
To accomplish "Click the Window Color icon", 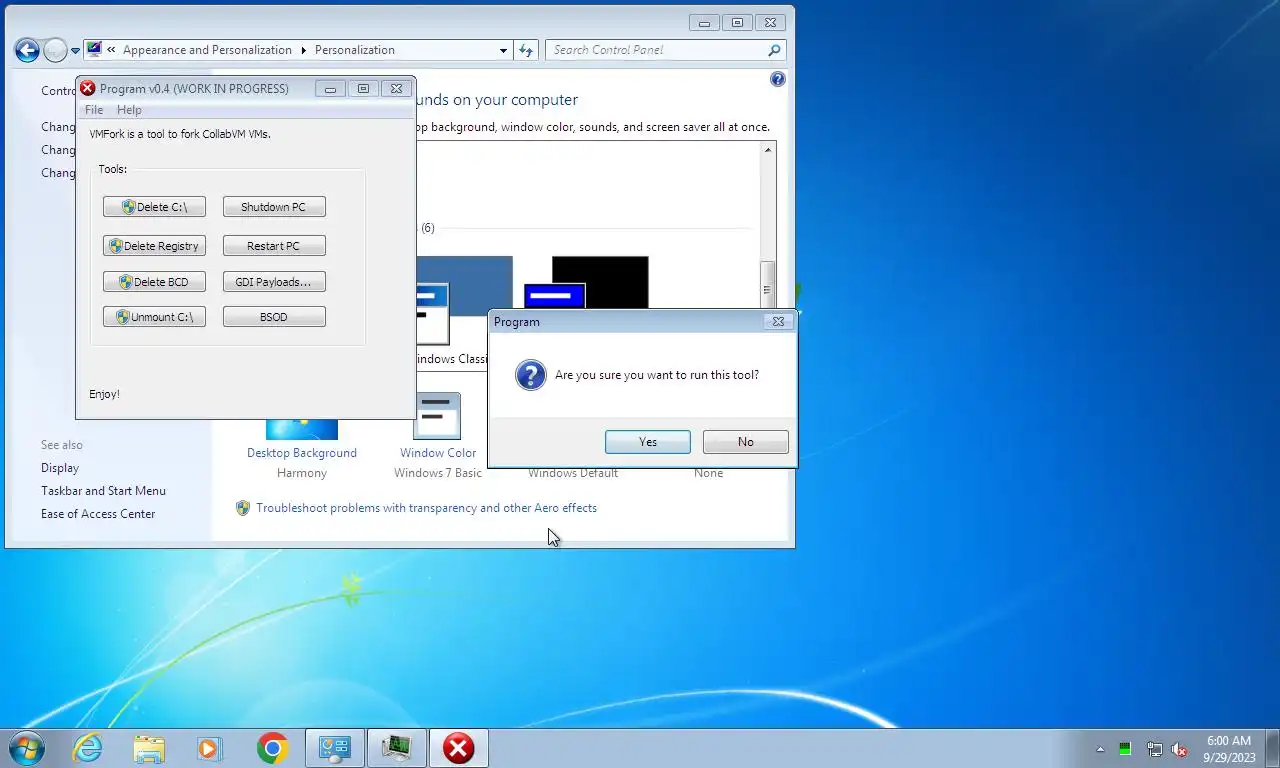I will coord(437,416).
